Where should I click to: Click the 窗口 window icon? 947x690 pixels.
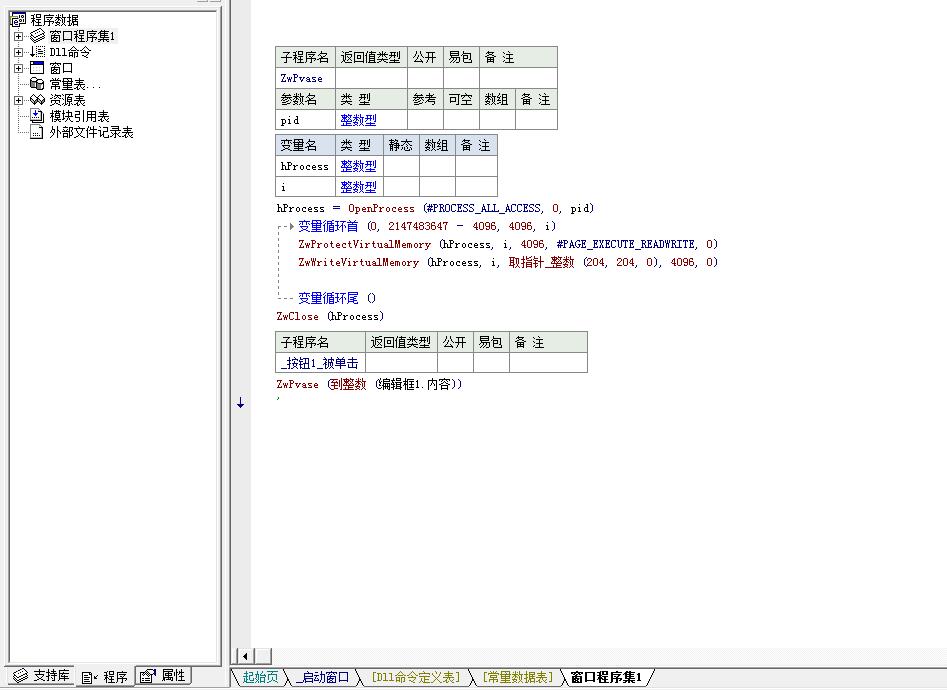click(x=37, y=68)
